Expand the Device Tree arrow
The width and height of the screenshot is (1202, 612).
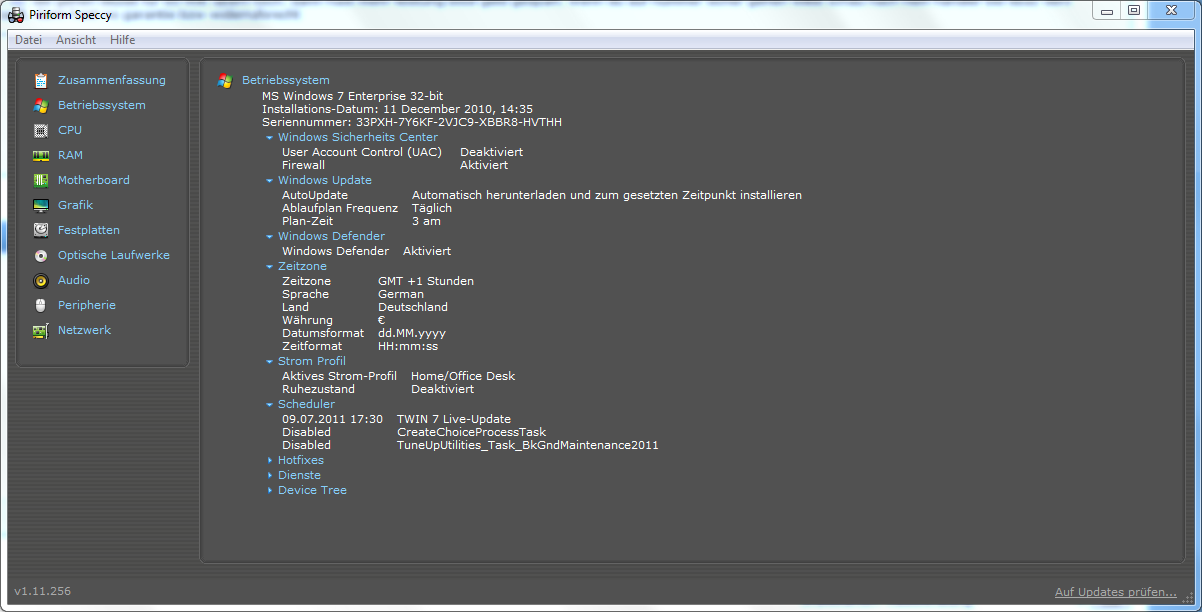pos(270,490)
